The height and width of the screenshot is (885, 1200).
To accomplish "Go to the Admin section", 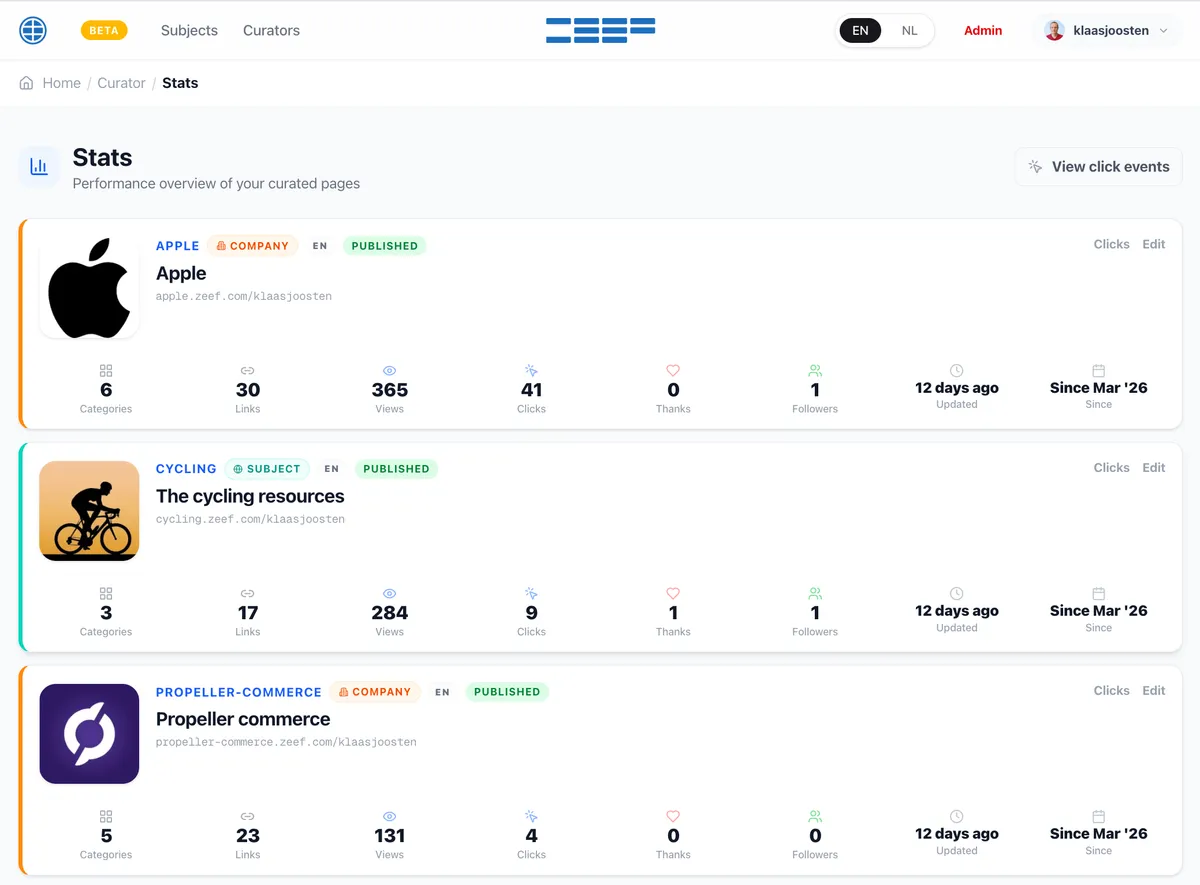I will [983, 30].
